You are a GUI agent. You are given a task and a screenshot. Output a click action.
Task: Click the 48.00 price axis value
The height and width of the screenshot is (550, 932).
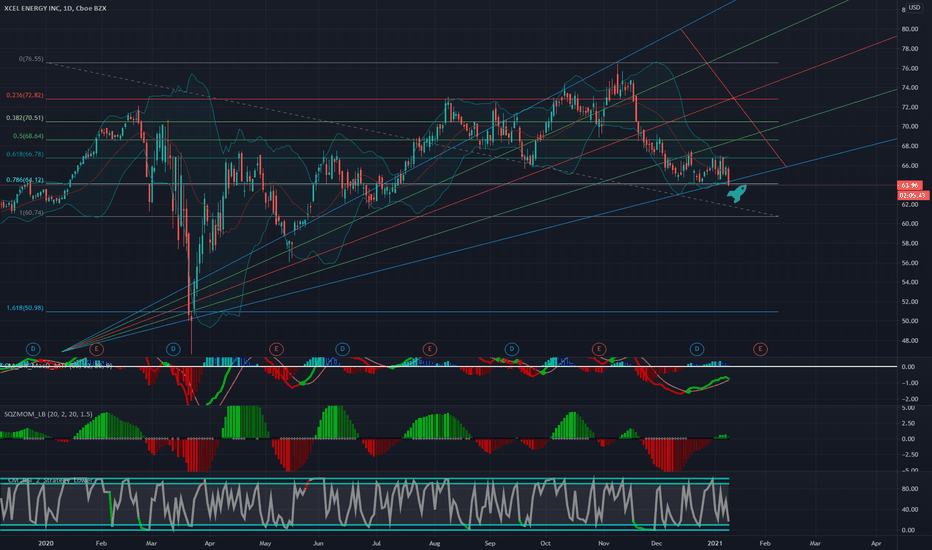point(909,341)
